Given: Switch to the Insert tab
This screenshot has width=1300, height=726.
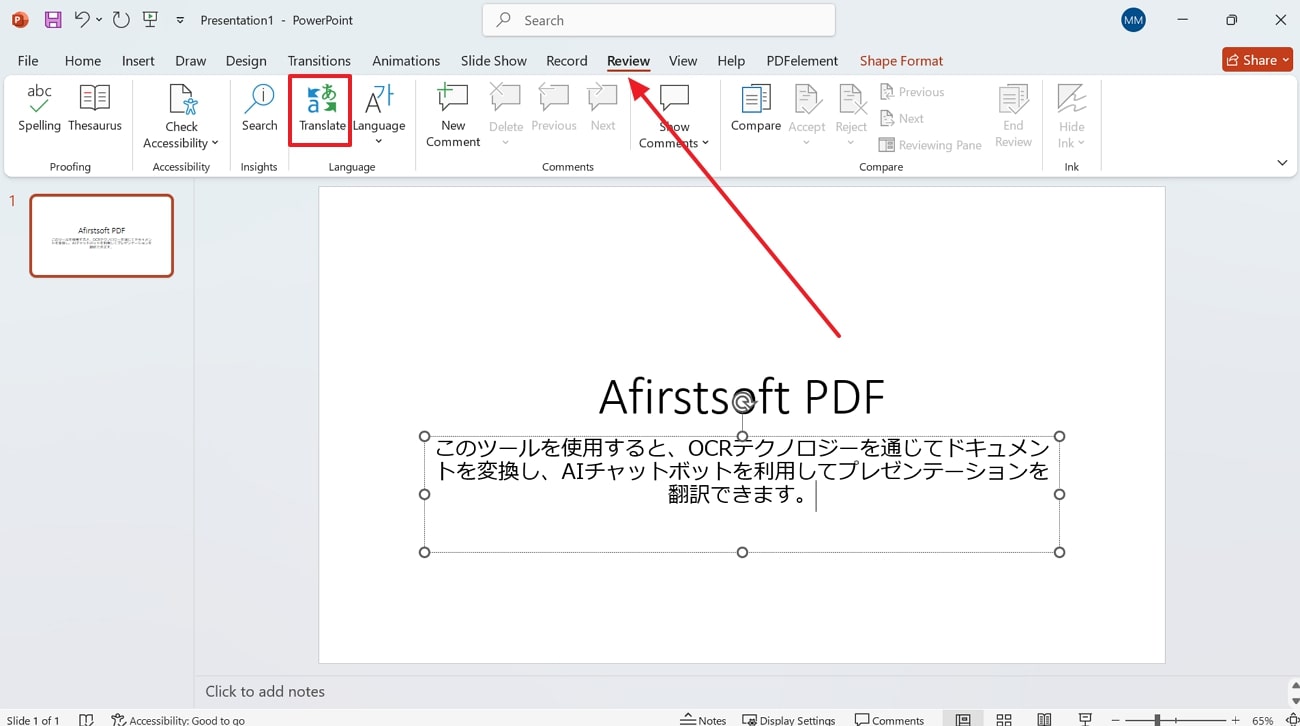Looking at the screenshot, I should click(138, 61).
